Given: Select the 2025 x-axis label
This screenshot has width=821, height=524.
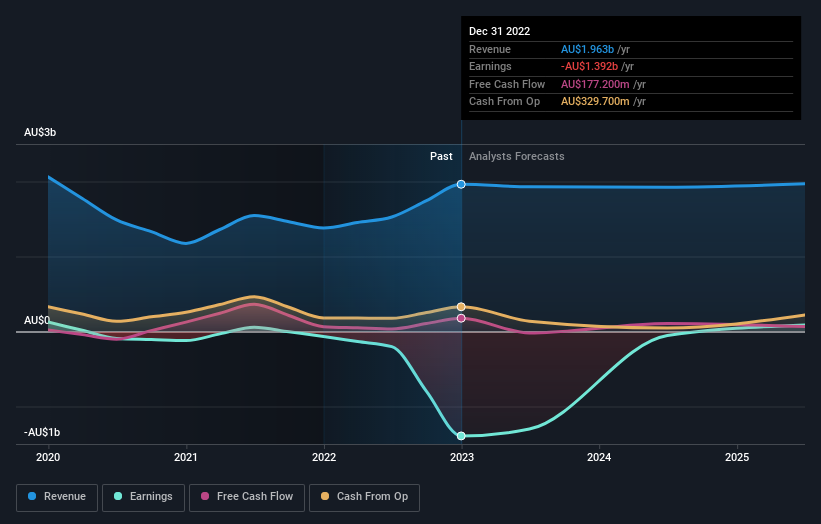Looking at the screenshot, I should (x=737, y=457).
